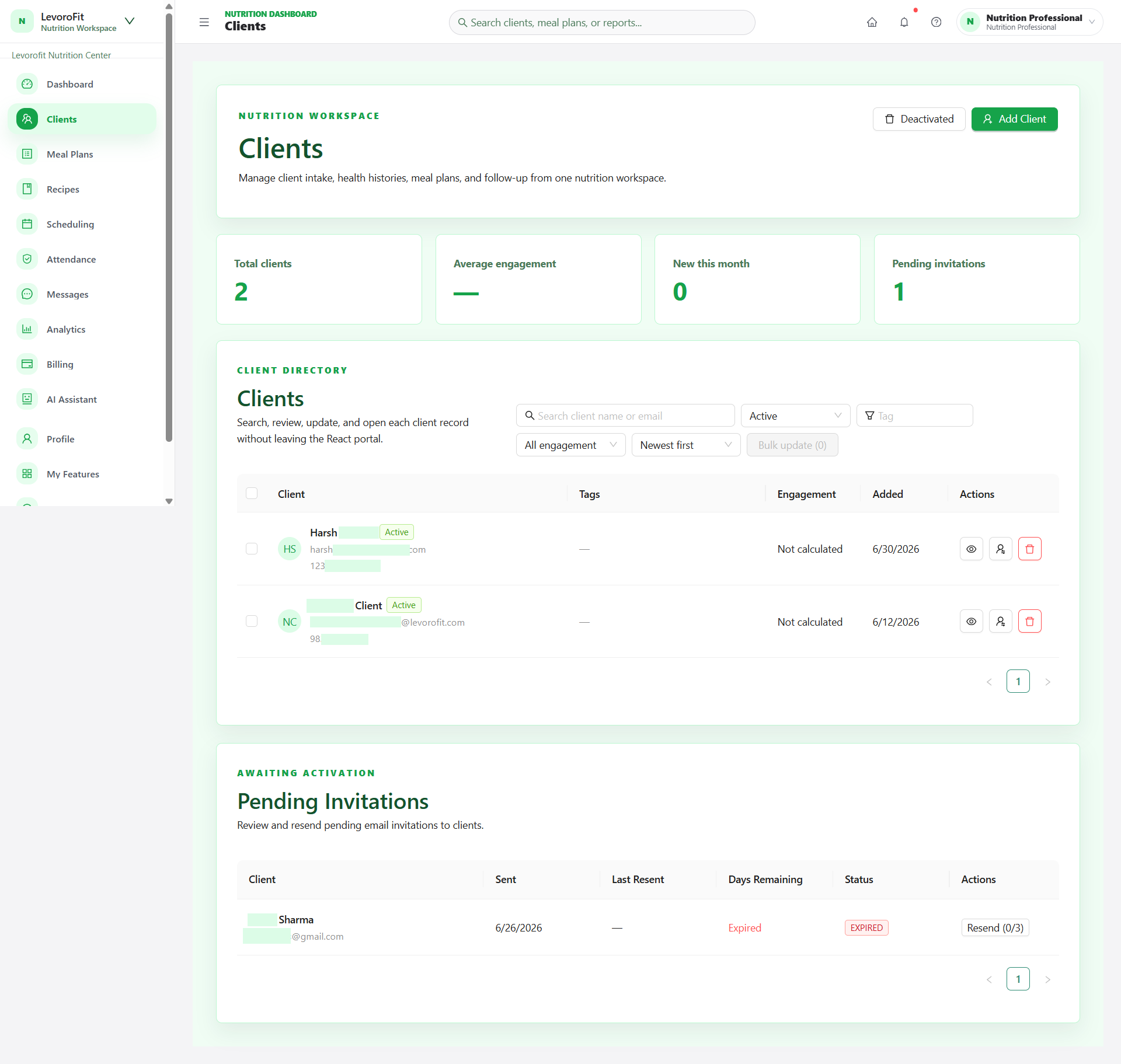Click the Nutrition Professional avatar
The height and width of the screenshot is (1064, 1121).
(970, 22)
